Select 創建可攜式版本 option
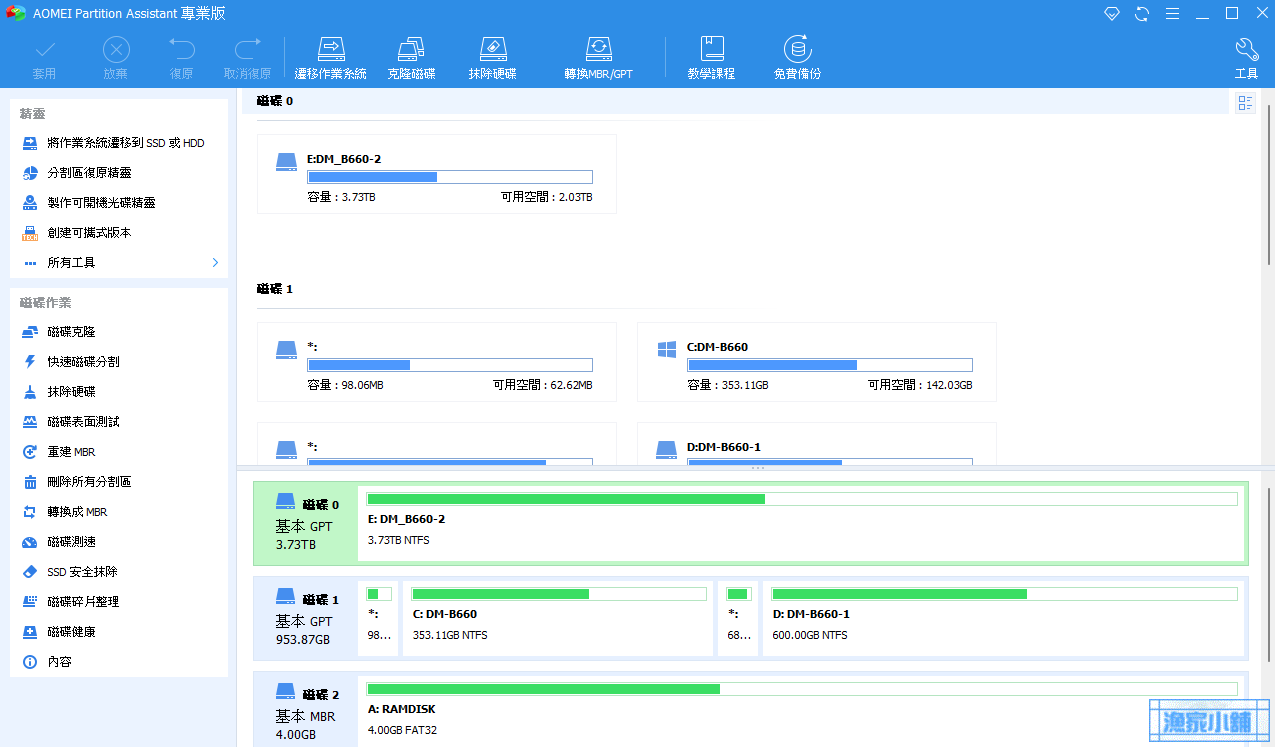This screenshot has height=747, width=1275. (x=119, y=233)
